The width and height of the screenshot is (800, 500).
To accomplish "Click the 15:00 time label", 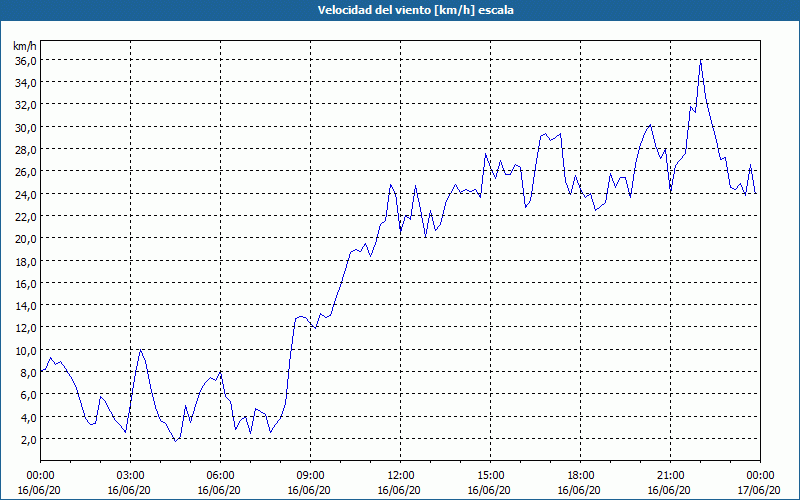I will [x=491, y=476].
